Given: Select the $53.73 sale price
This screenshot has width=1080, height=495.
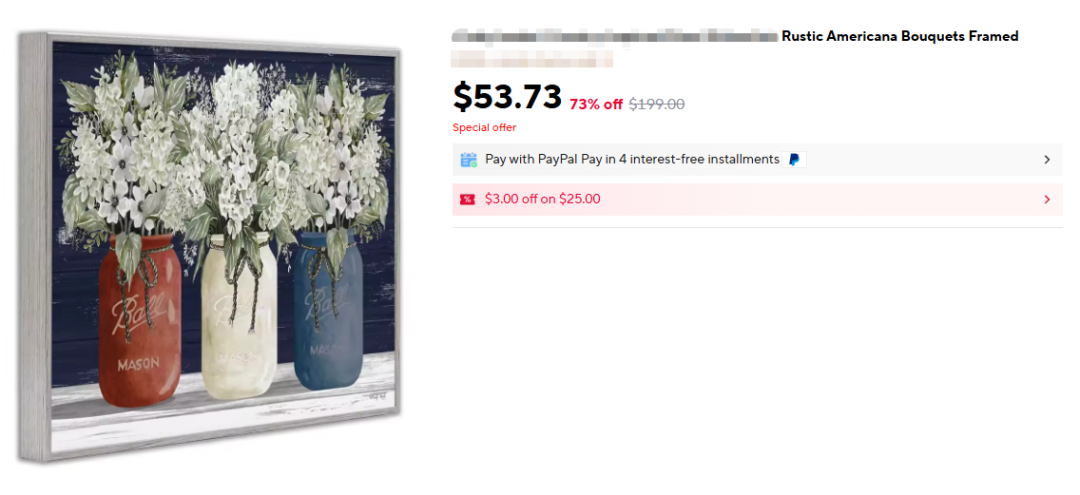Looking at the screenshot, I should [508, 96].
